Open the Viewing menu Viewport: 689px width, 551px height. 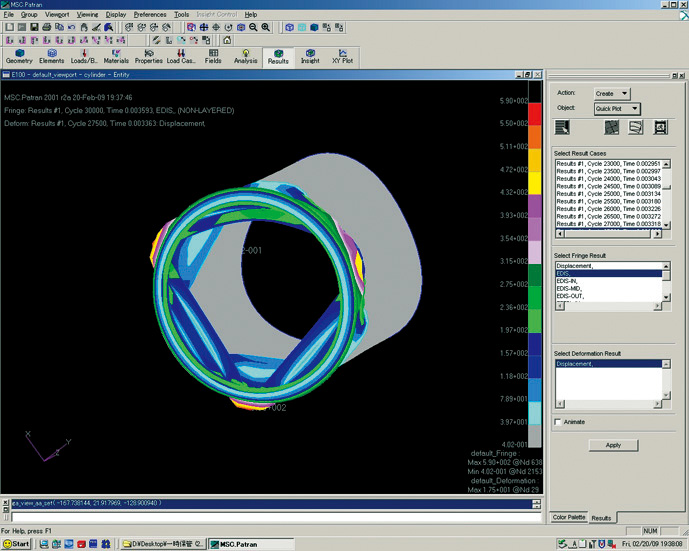87,14
